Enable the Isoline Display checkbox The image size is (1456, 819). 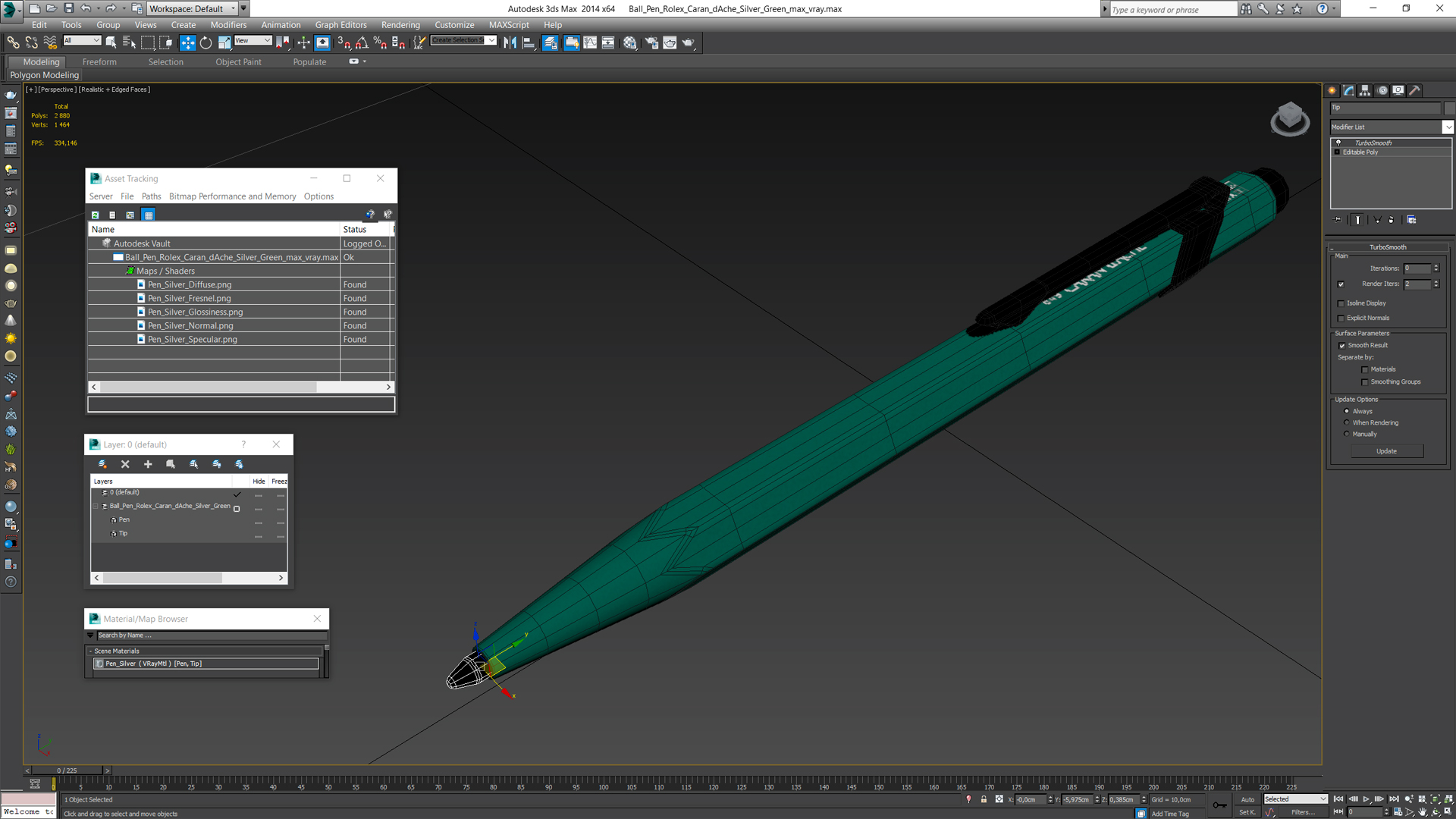coord(1341,303)
